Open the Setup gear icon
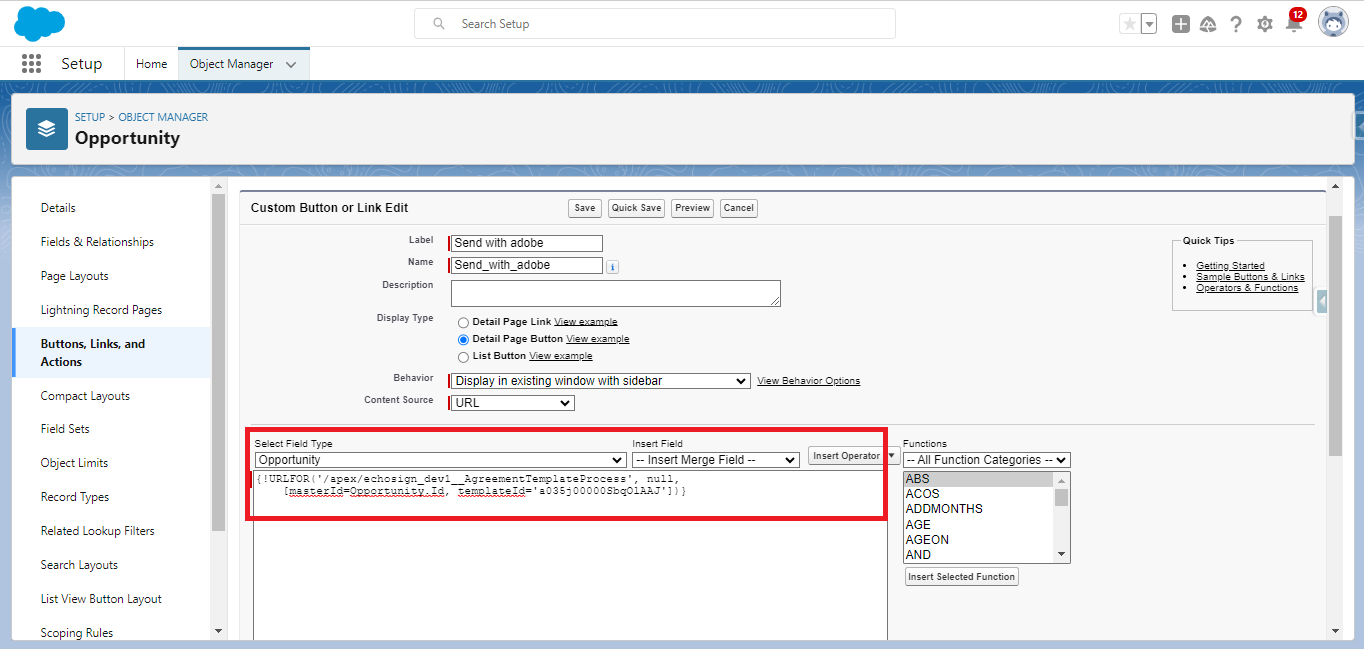The width and height of the screenshot is (1364, 649). tap(1265, 24)
